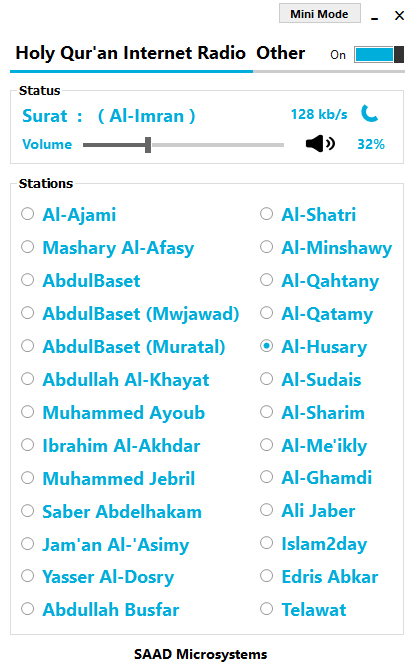Minimize the radio window
The height and width of the screenshot is (671, 414).
pyautogui.click(x=375, y=16)
